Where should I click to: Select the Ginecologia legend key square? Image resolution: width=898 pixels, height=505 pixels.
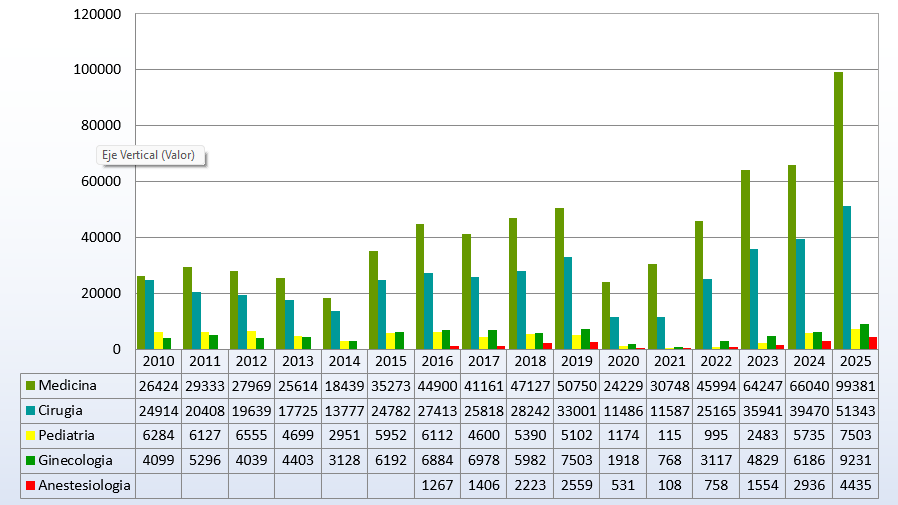pyautogui.click(x=30, y=460)
